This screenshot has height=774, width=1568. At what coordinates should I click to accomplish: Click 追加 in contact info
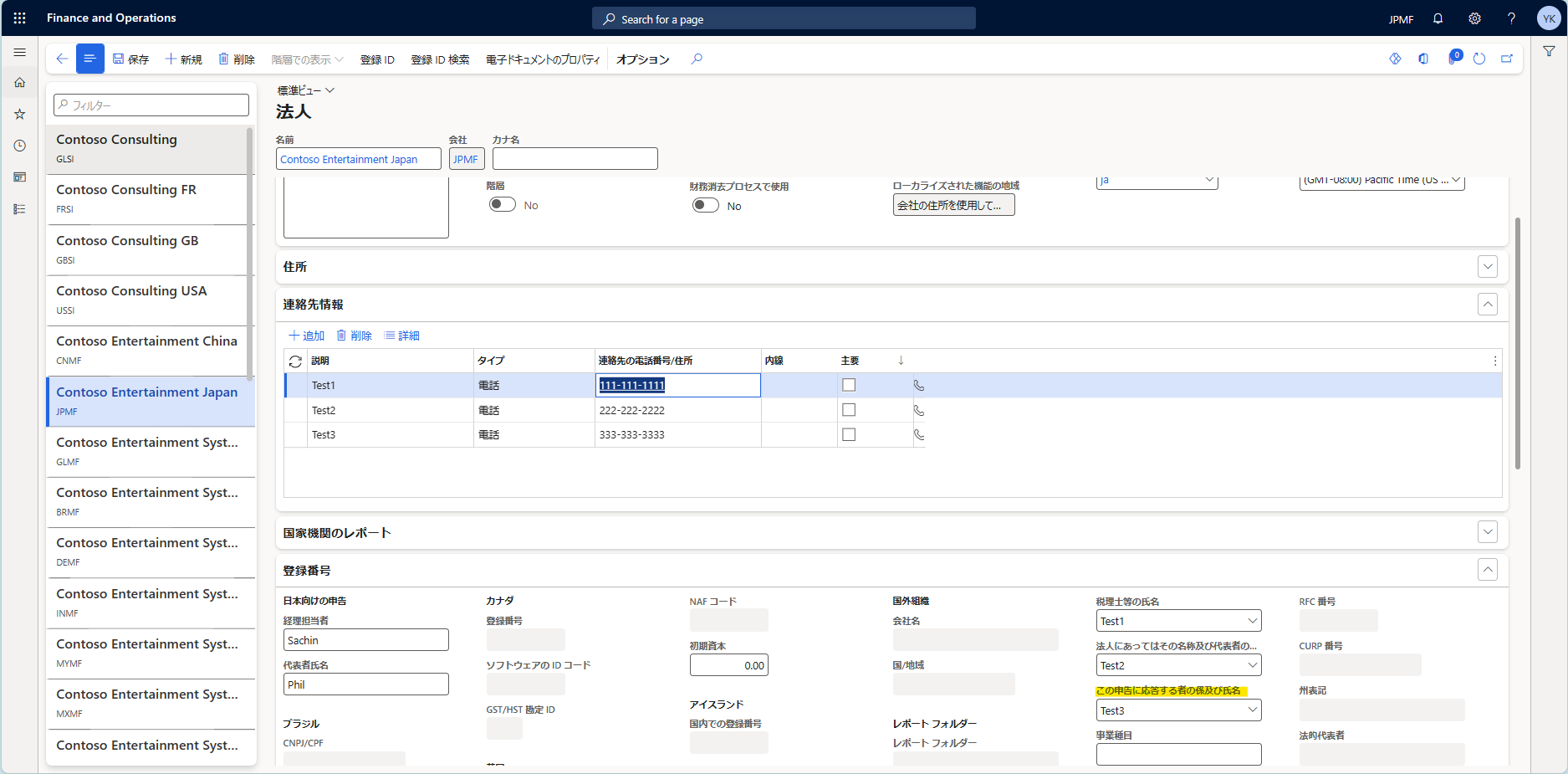306,336
